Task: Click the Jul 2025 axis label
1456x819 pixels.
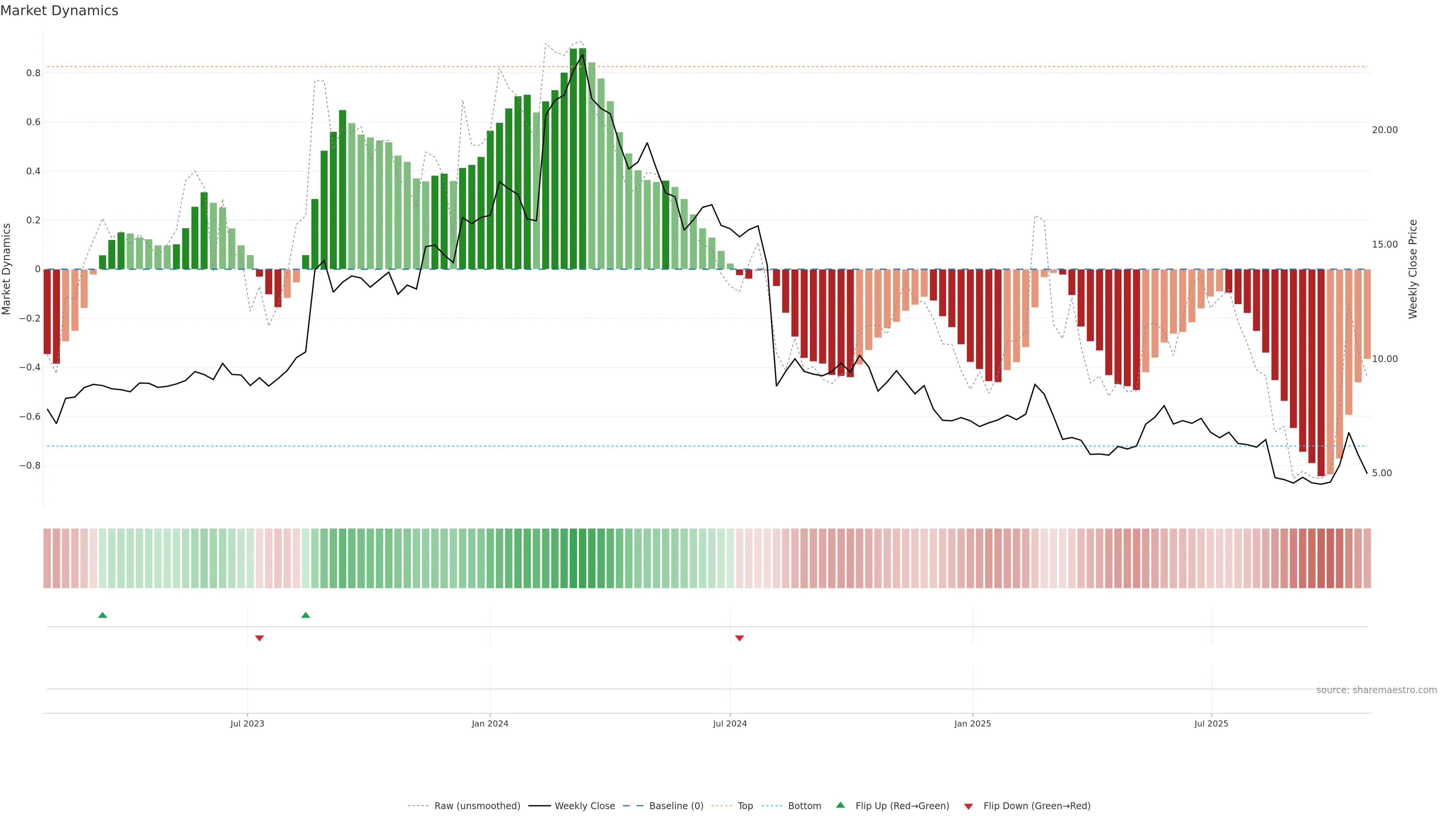Action: point(1211,723)
